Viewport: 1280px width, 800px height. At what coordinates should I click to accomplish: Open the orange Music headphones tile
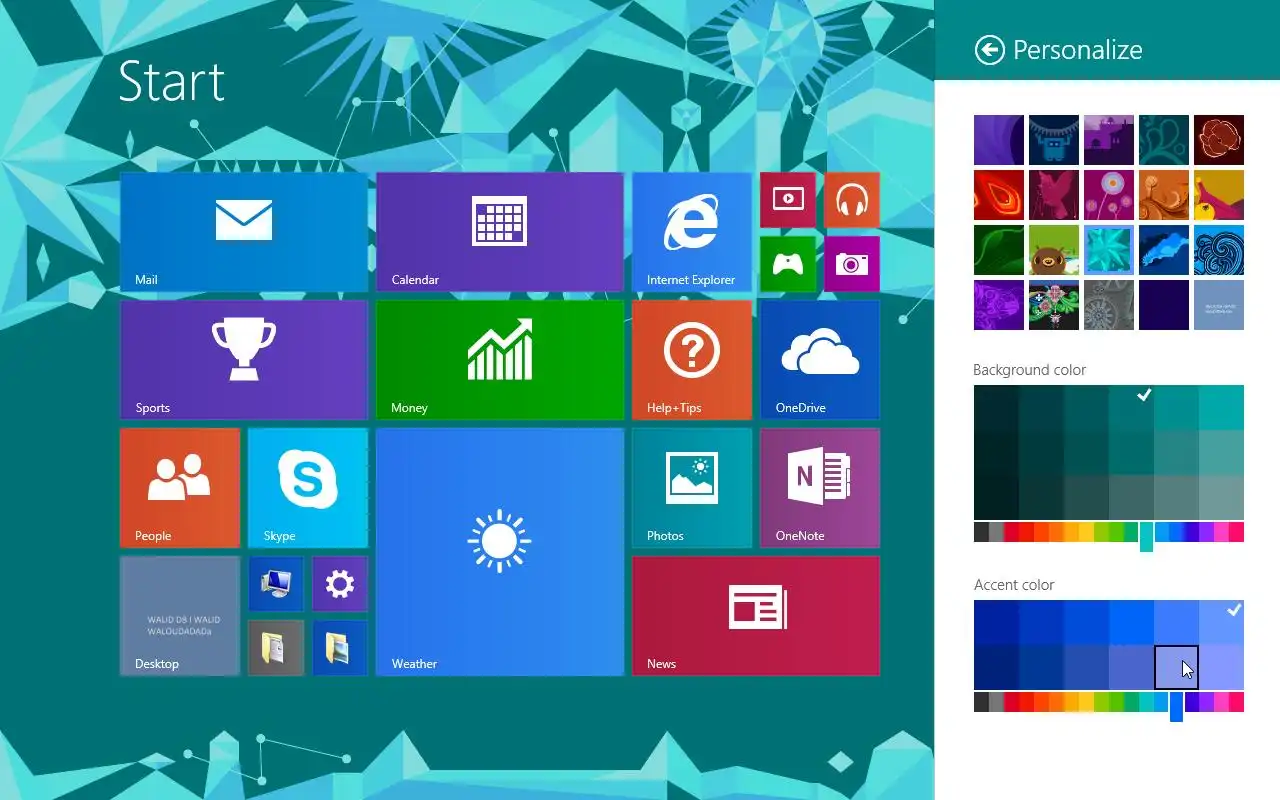(852, 200)
